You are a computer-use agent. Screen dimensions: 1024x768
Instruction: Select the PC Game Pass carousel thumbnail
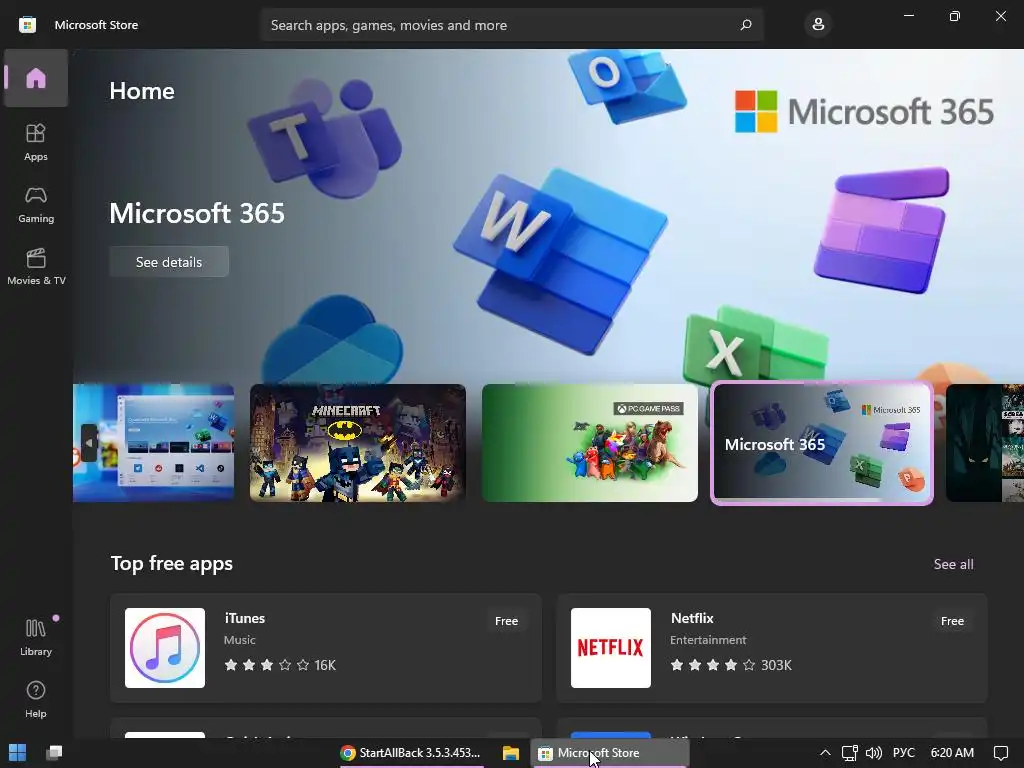coord(590,443)
